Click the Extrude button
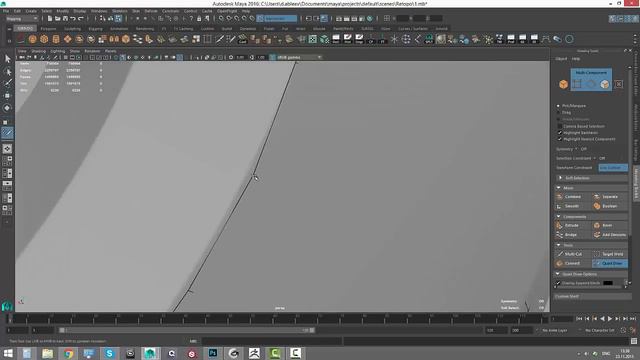Screen dimensions: 640x360 click(573, 225)
